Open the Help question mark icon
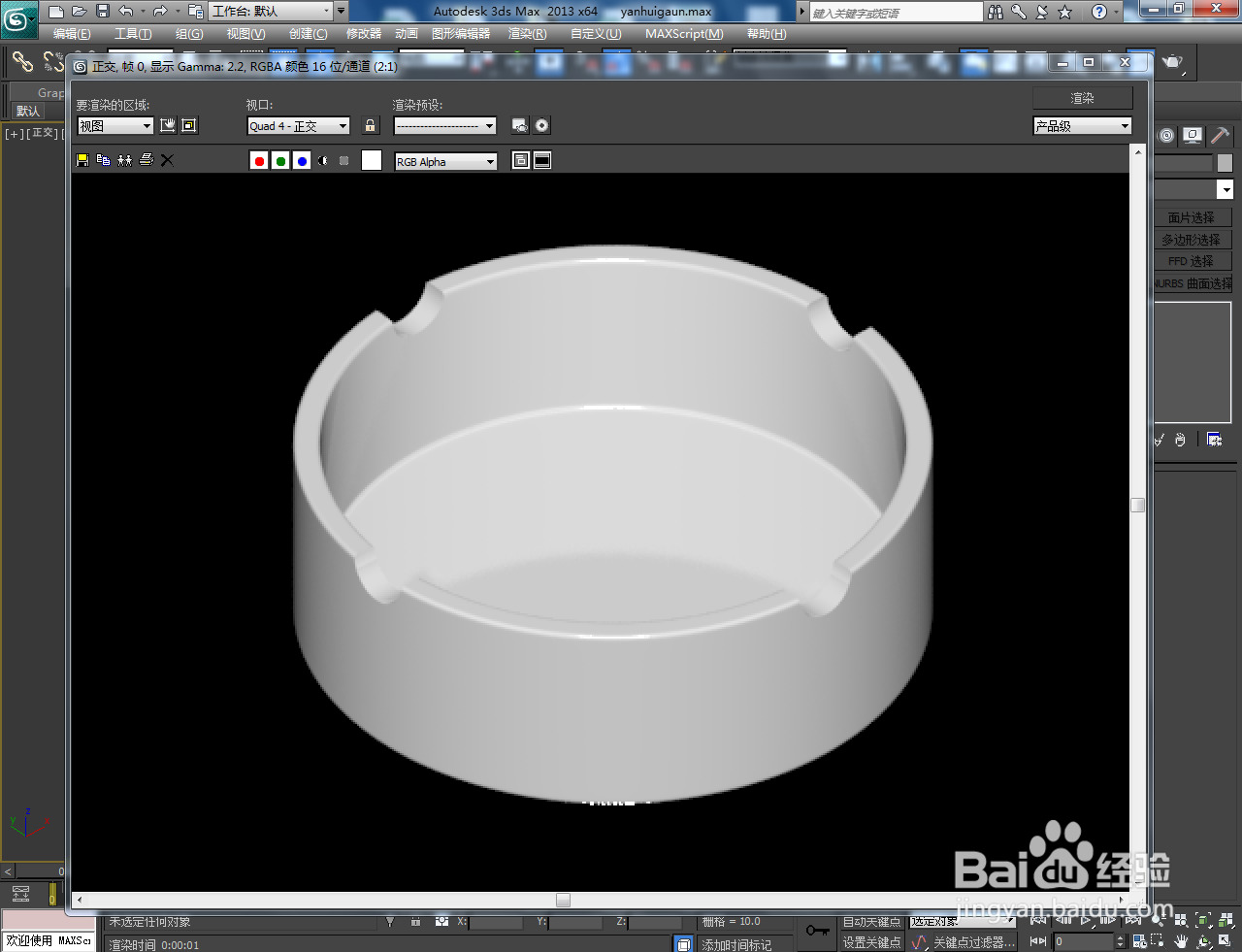1242x952 pixels. (1098, 12)
